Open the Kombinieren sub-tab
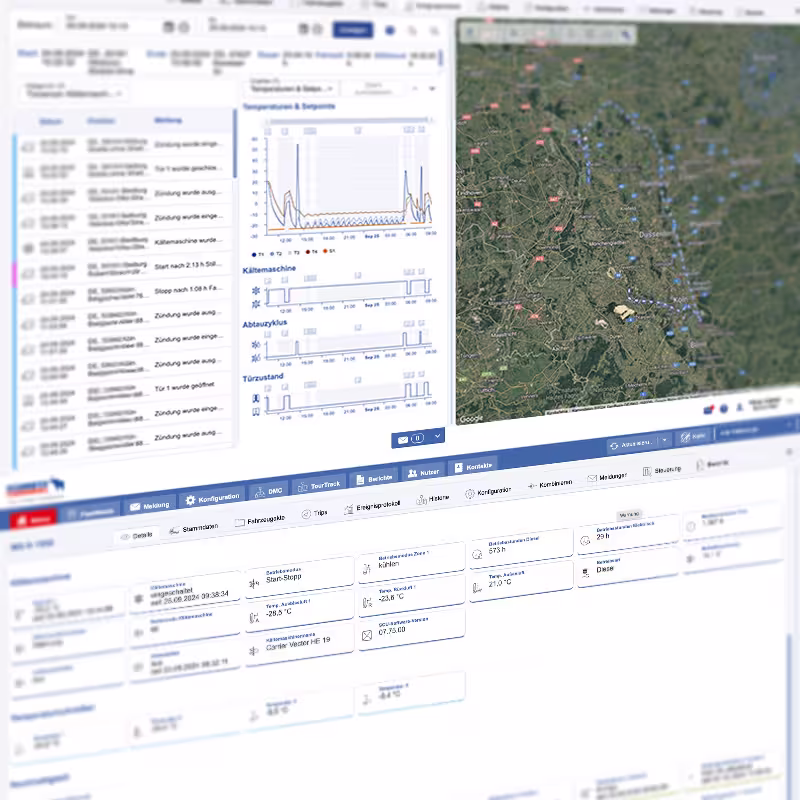Viewport: 800px width, 800px height. click(x=549, y=484)
